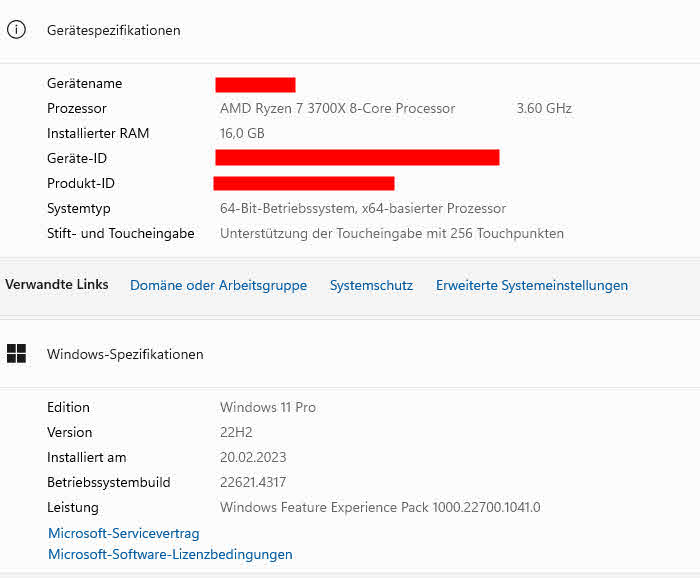The height and width of the screenshot is (578, 700).
Task: Click the info icon beside Gerätespezifikationen
Action: 17,30
